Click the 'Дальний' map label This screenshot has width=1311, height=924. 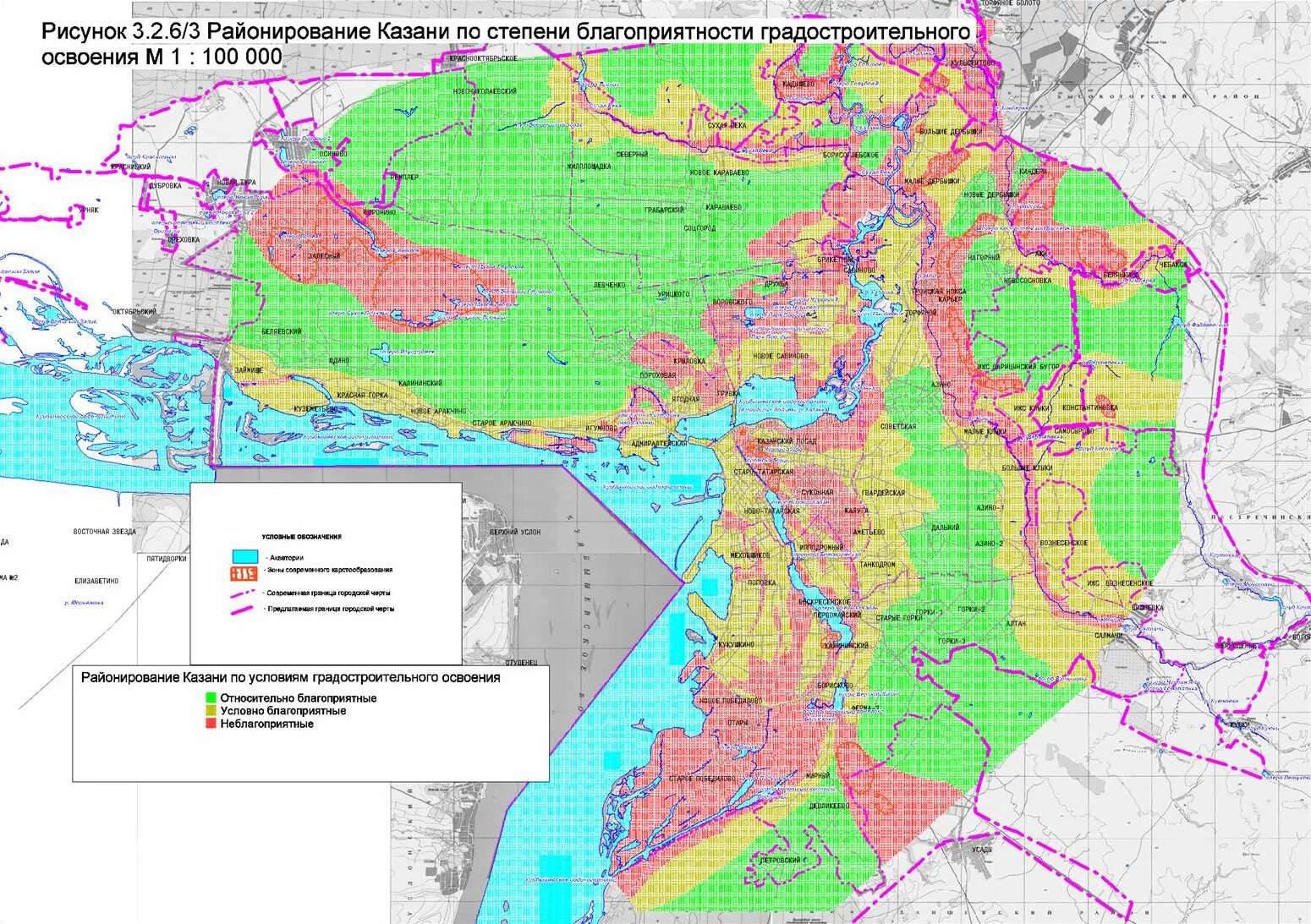pos(945,527)
